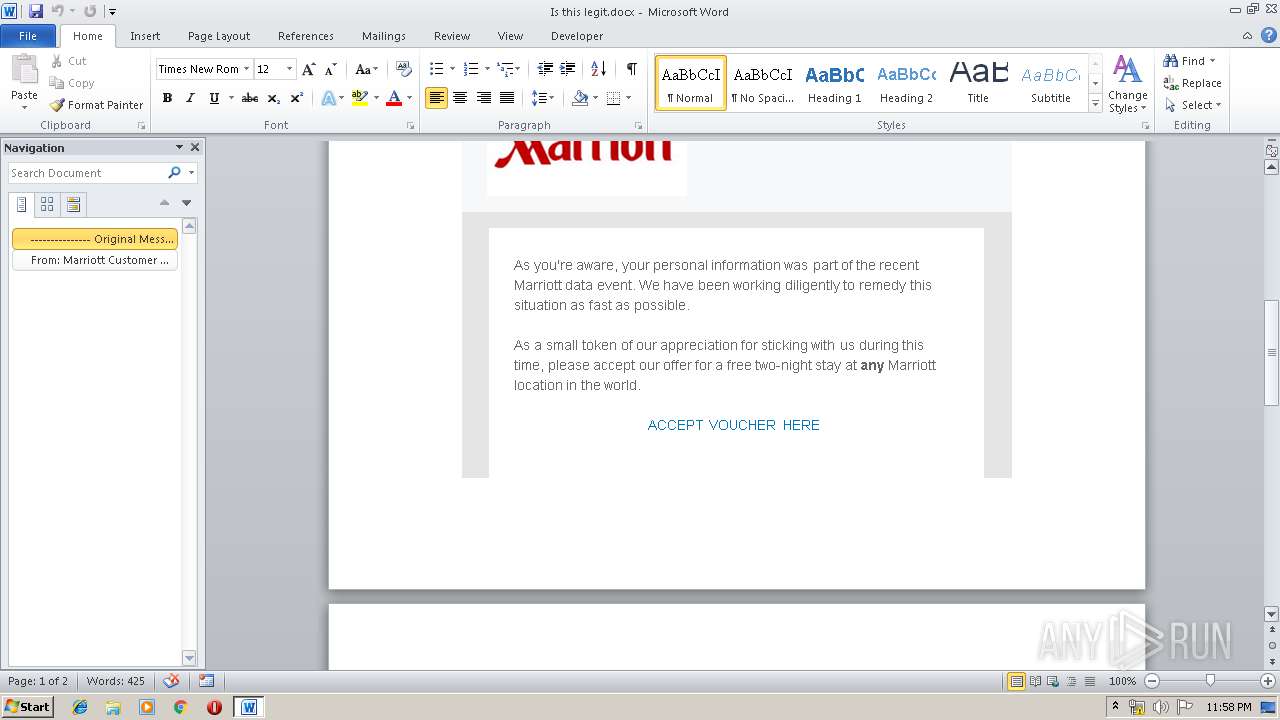Select Align Text Left
This screenshot has width=1280, height=720.
436,98
